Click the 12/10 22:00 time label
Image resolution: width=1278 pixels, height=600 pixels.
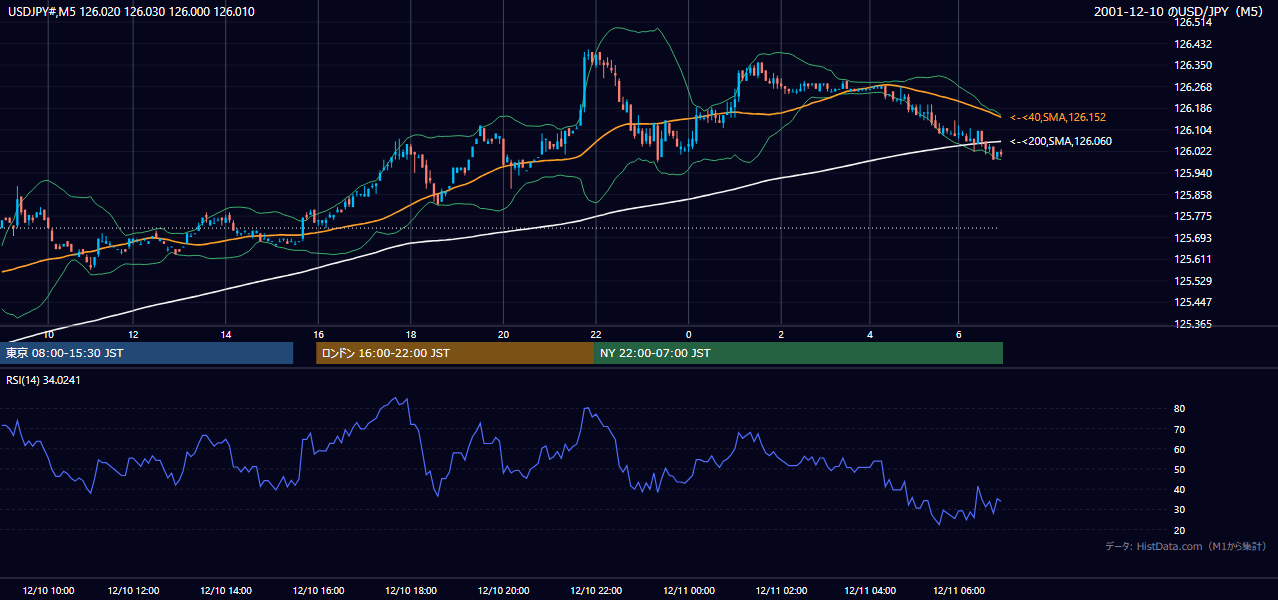595,591
